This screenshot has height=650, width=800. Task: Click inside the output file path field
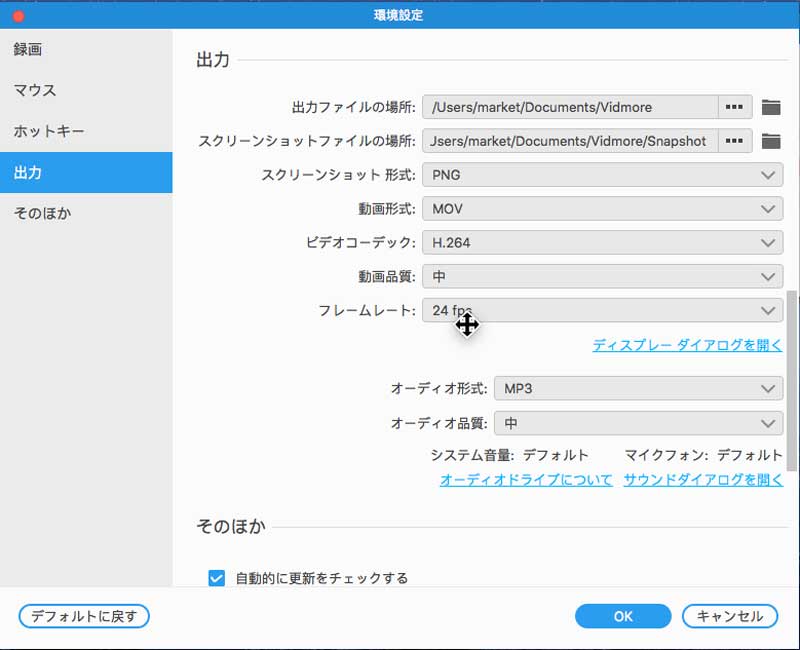click(x=570, y=105)
